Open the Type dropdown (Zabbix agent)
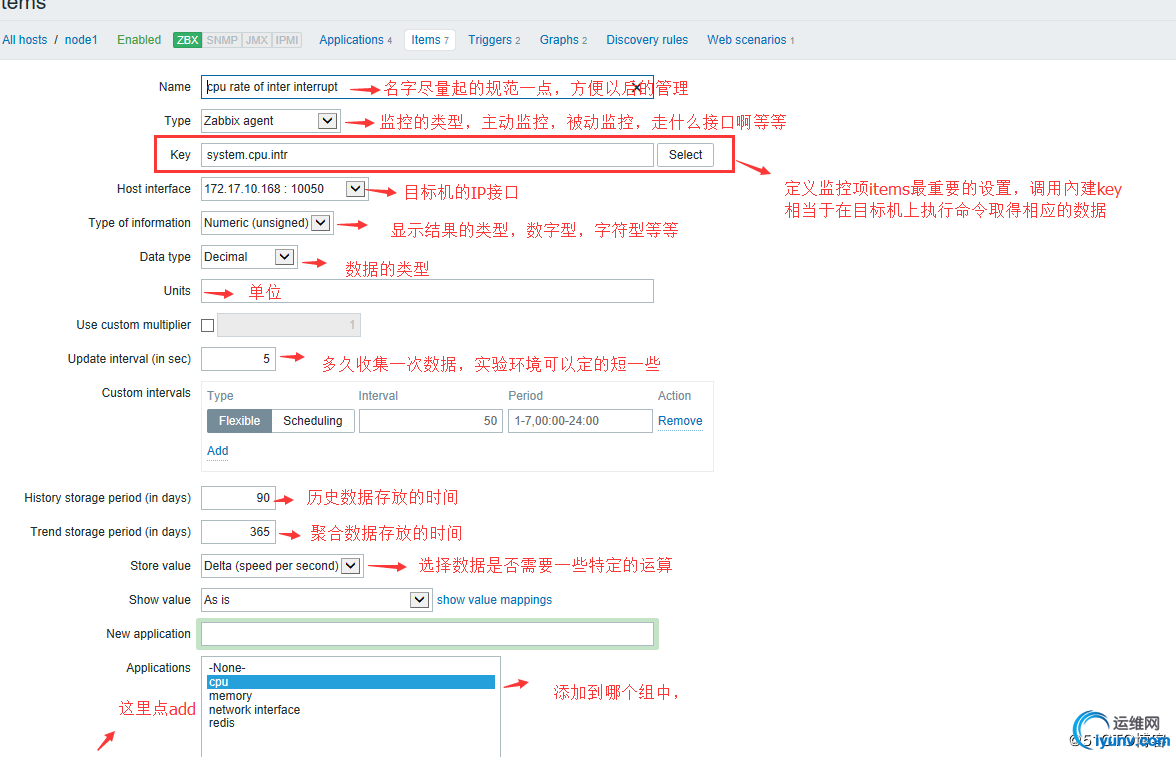Viewport: 1176px width, 757px height. click(271, 121)
